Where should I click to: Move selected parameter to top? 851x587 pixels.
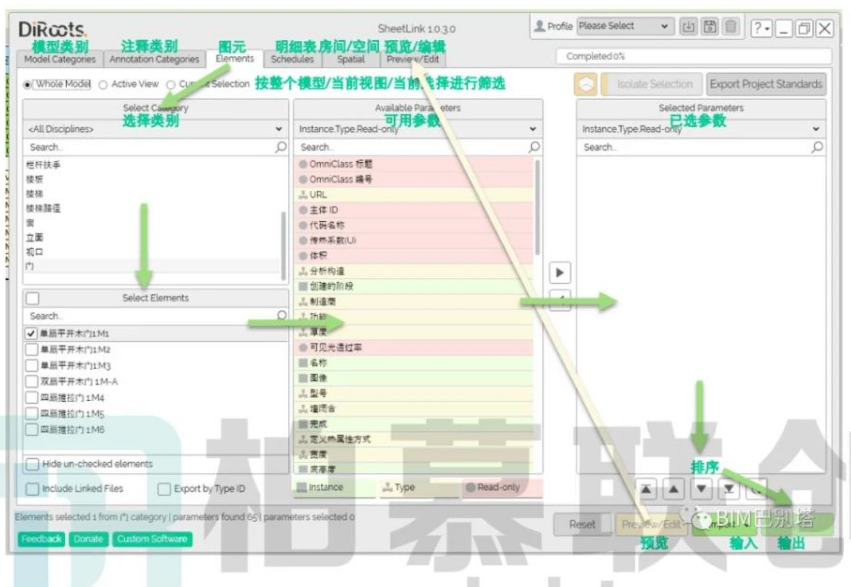tap(646, 489)
